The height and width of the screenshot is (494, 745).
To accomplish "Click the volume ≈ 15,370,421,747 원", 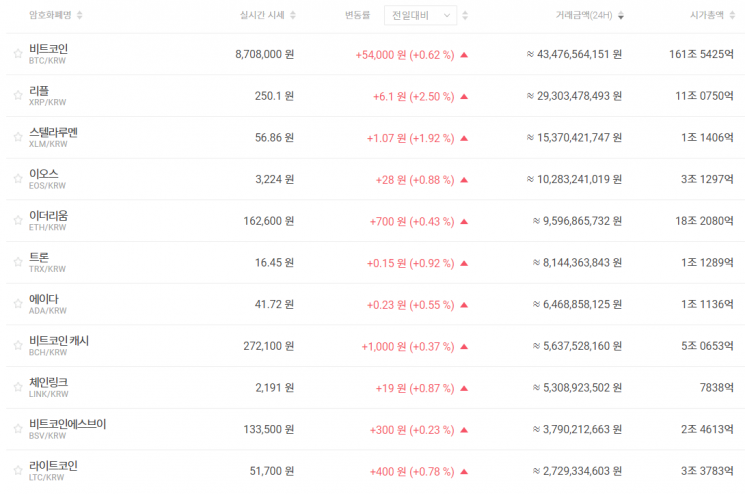I will pyautogui.click(x=574, y=138).
